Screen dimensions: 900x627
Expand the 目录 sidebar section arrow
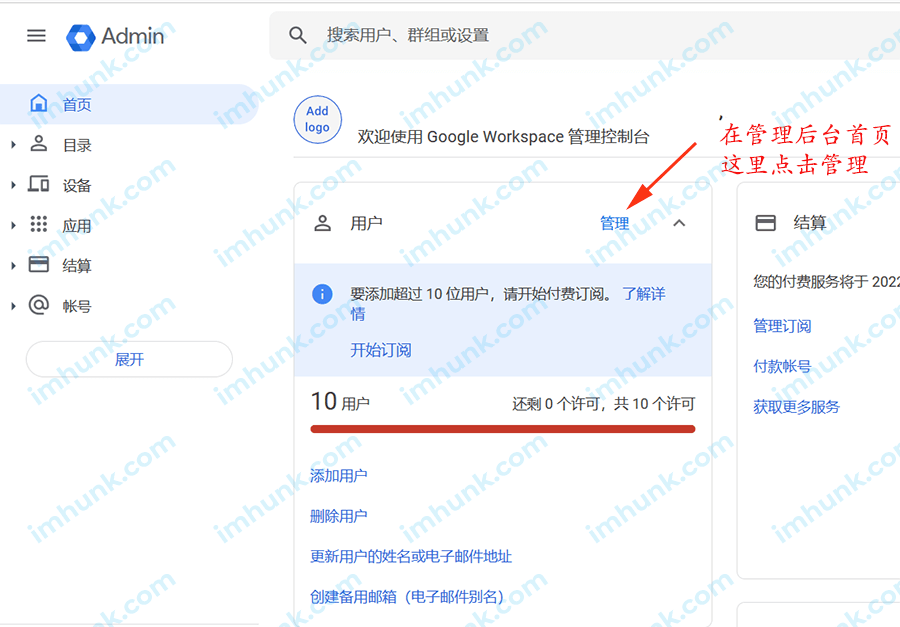point(13,145)
